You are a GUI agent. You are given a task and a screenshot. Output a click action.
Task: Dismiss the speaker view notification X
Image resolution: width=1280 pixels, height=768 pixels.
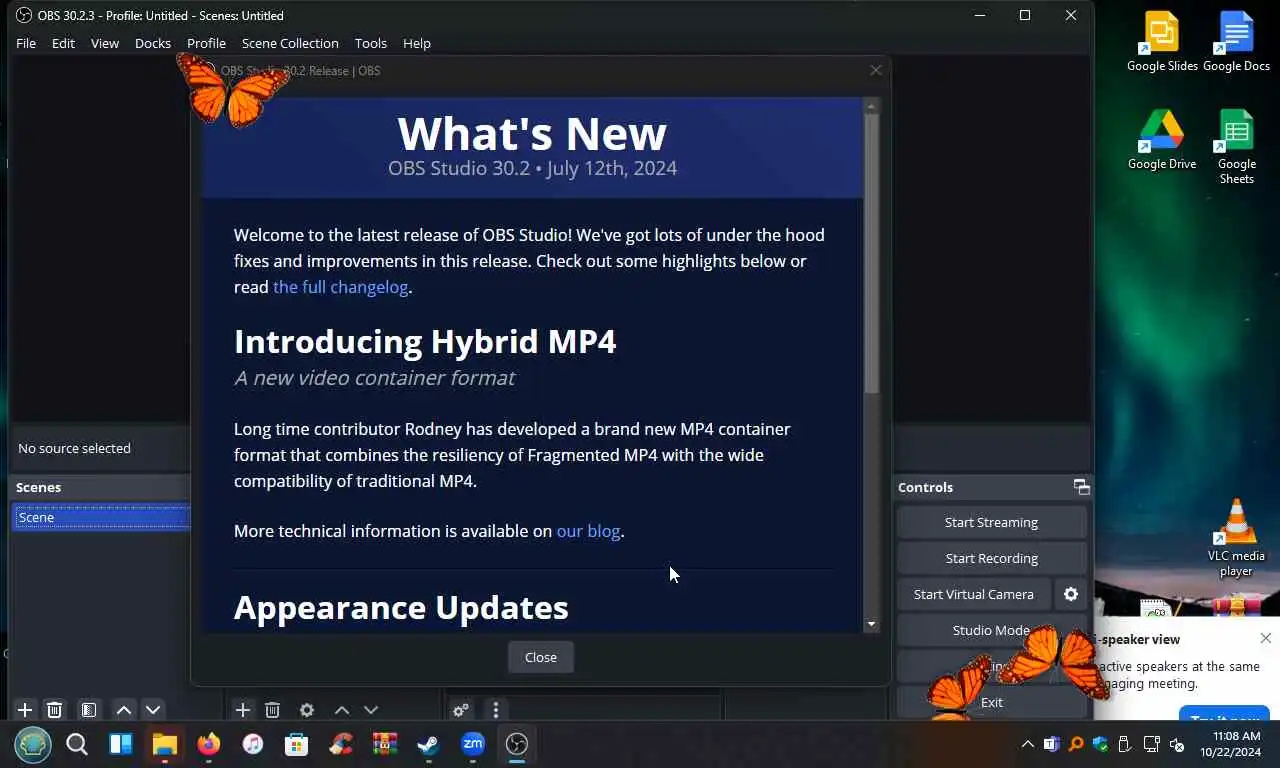[1266, 638]
